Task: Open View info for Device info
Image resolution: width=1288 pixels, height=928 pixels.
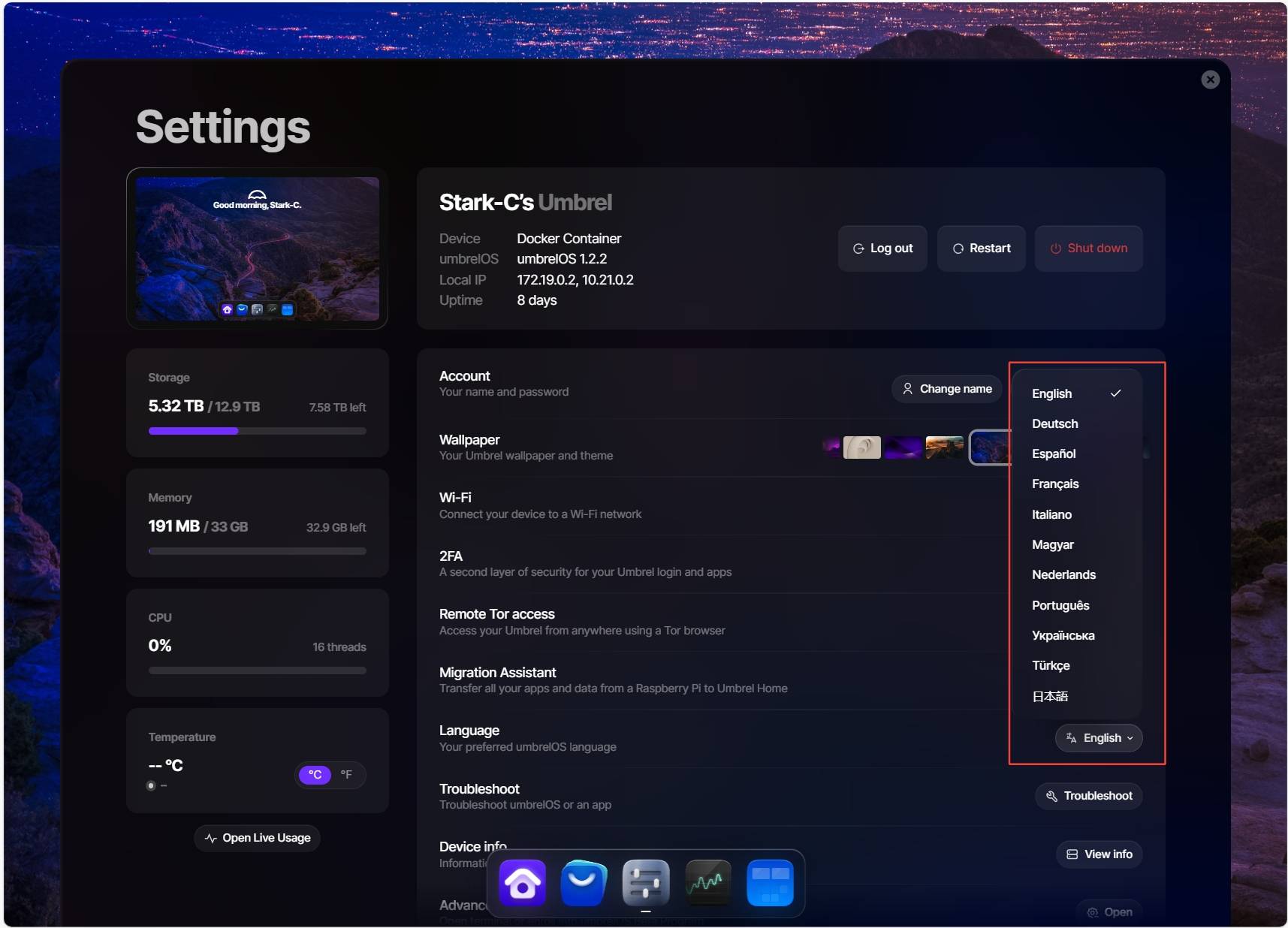Action: click(1099, 854)
